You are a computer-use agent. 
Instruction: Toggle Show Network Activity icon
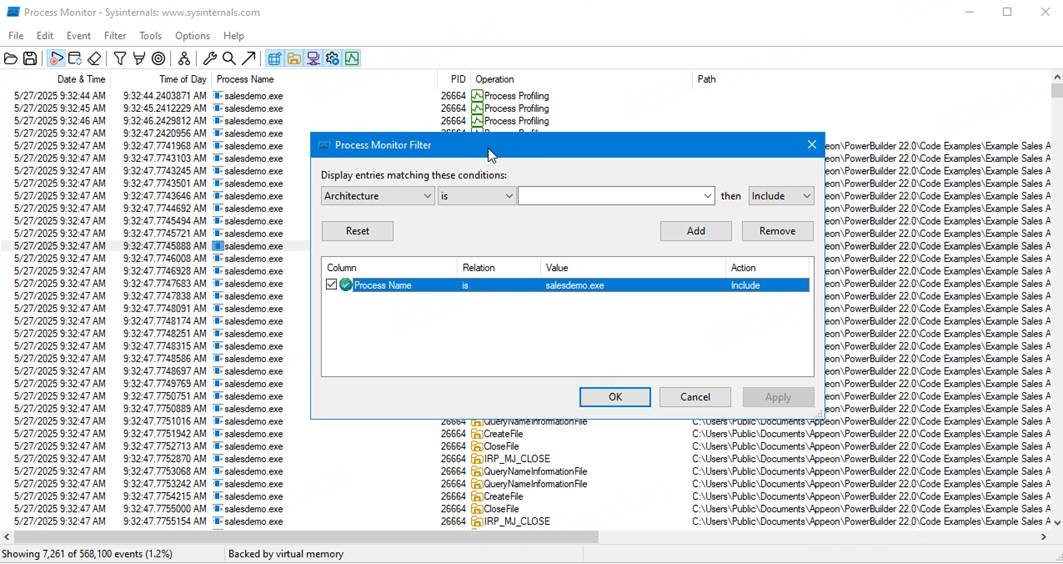click(313, 58)
